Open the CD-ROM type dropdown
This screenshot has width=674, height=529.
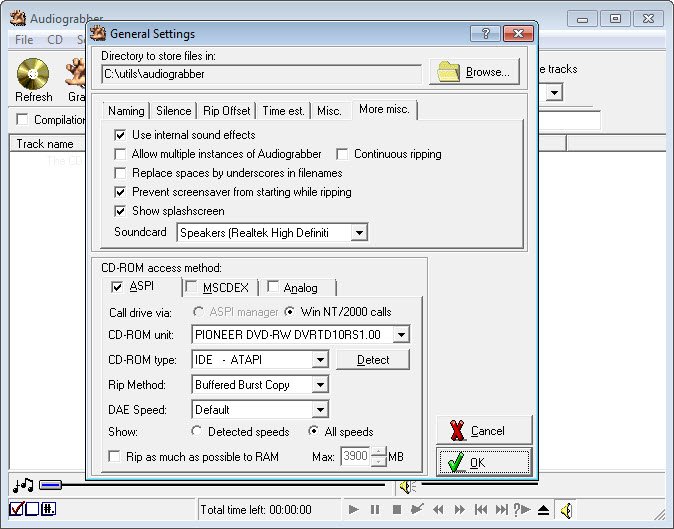tap(320, 360)
